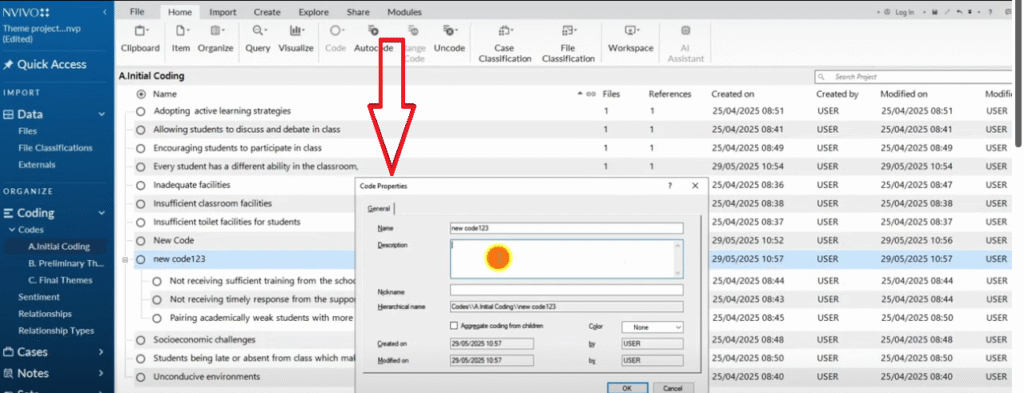Switch to the Explore ribbon tab

tap(313, 12)
